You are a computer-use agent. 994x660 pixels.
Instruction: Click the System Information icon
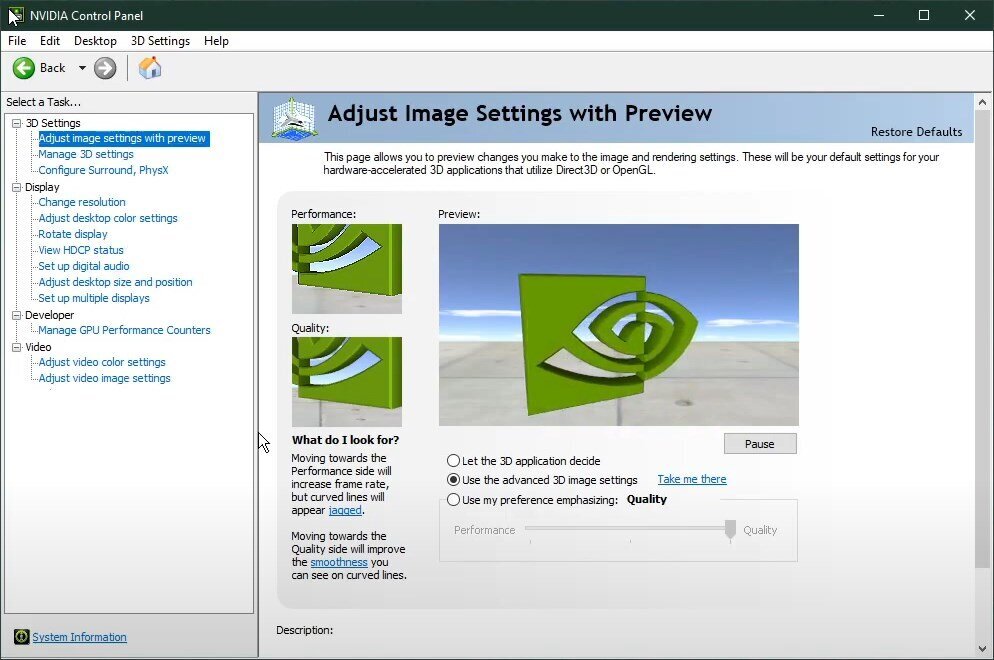[x=21, y=637]
